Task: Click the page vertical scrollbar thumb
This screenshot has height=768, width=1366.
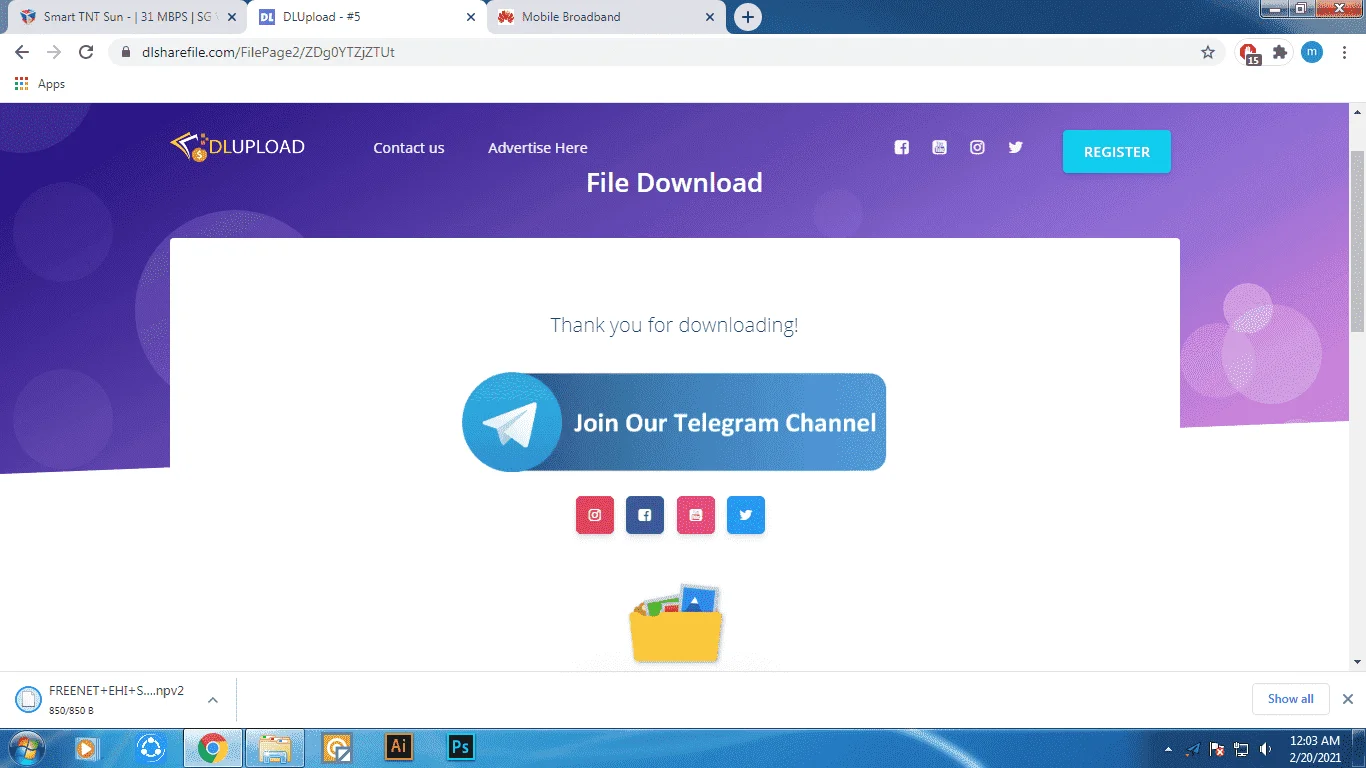Action: pyautogui.click(x=1357, y=241)
